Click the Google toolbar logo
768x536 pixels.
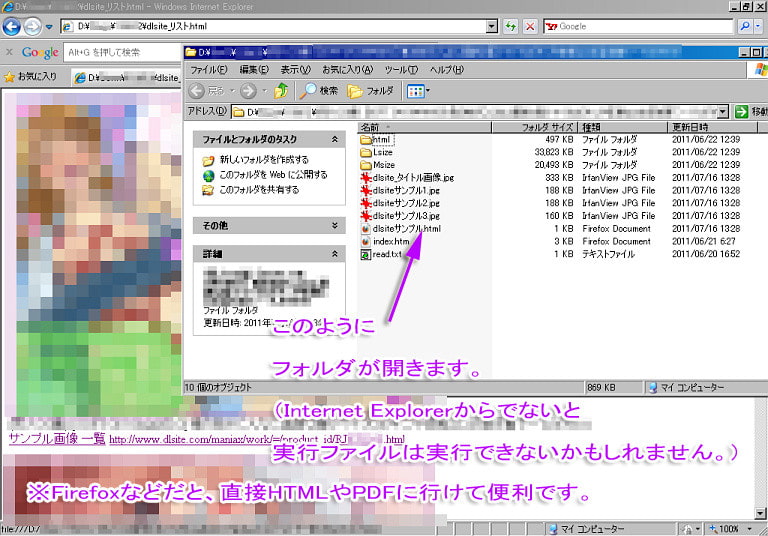click(40, 52)
